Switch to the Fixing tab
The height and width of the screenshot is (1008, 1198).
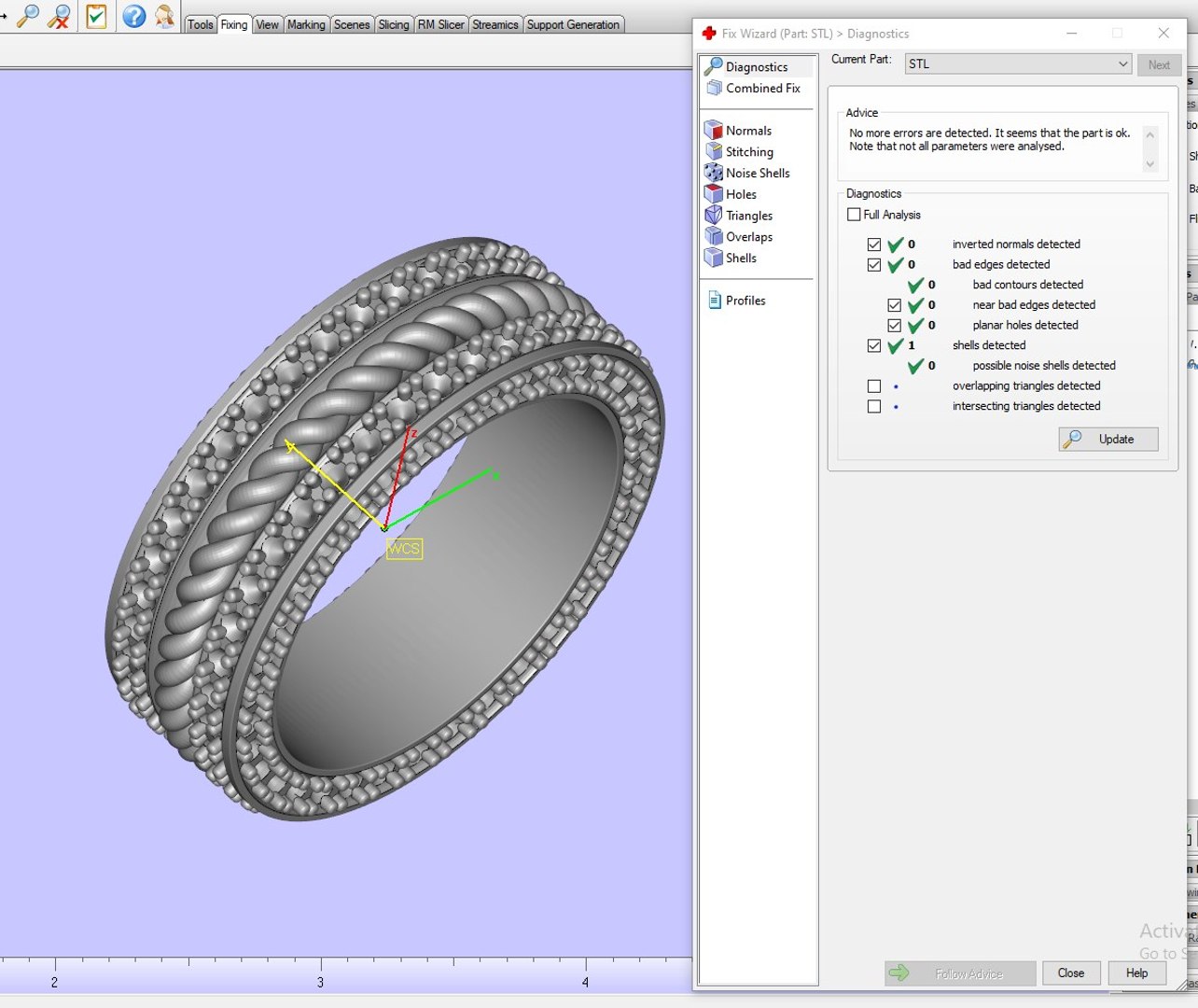pos(234,24)
